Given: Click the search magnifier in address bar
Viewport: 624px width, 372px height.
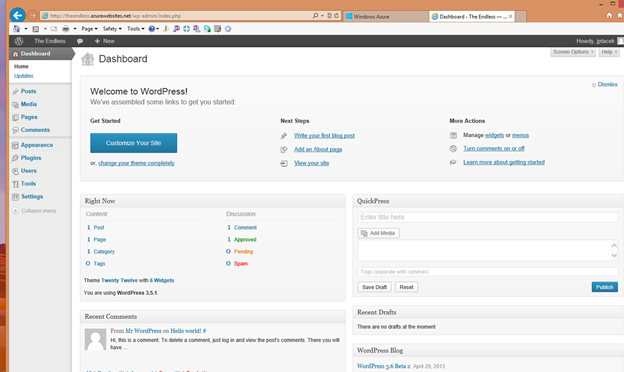Looking at the screenshot, I should tap(315, 16).
